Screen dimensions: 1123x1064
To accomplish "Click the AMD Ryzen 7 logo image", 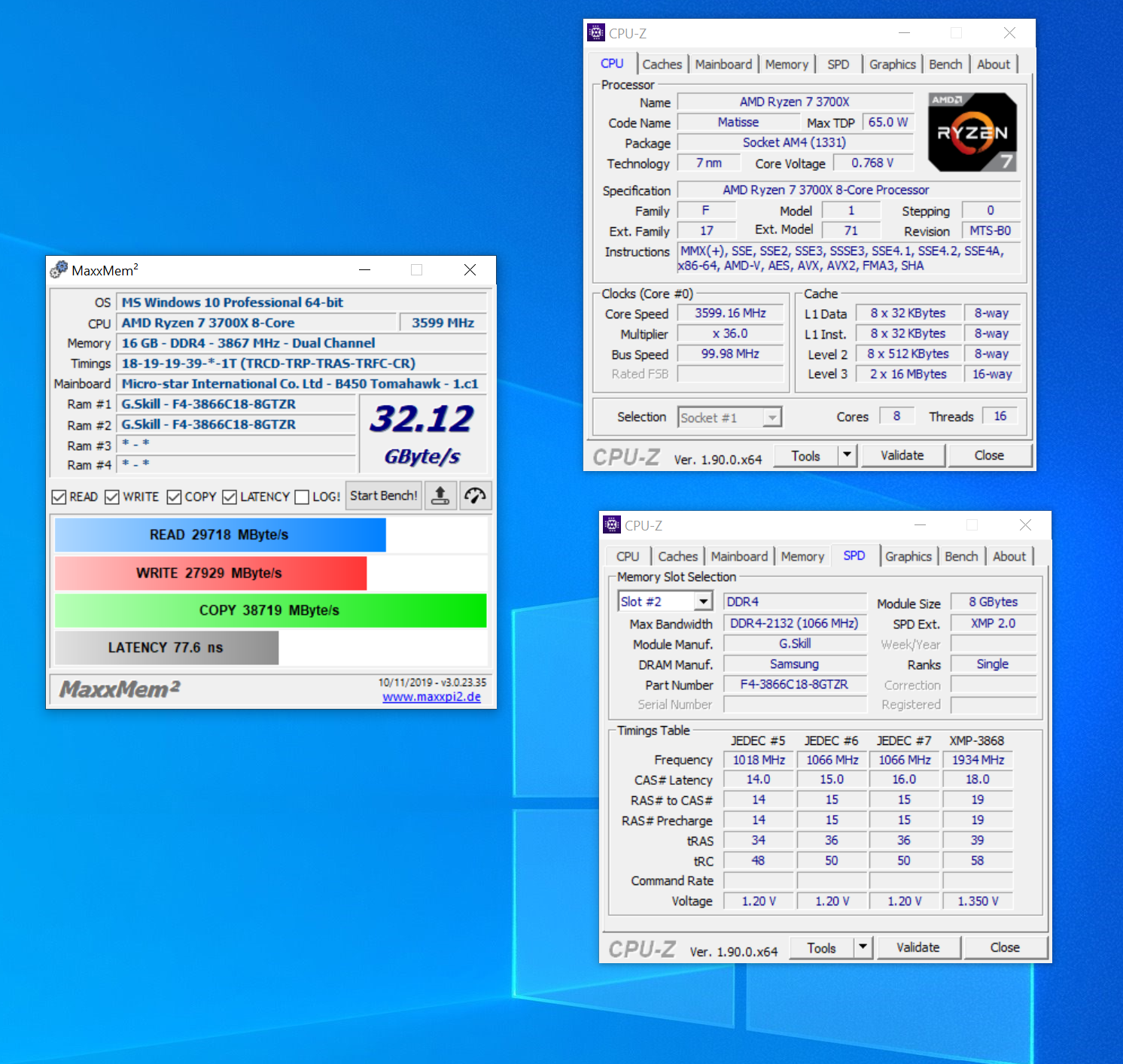I will tap(972, 132).
